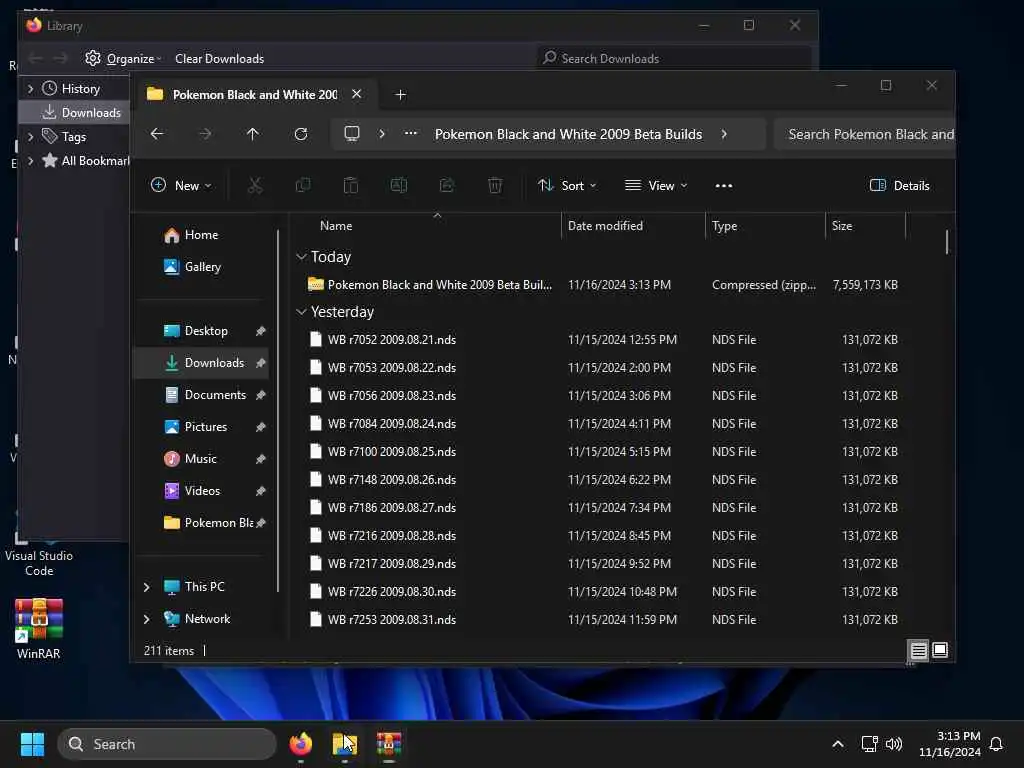Unpin Desktop from Quick access
The width and height of the screenshot is (1024, 768).
click(261, 331)
